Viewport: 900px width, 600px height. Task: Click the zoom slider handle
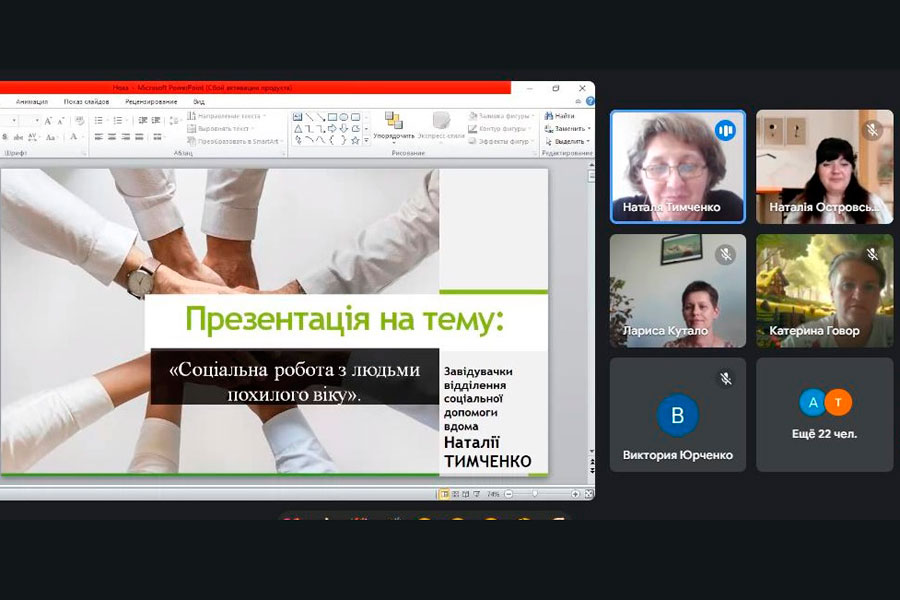[535, 494]
